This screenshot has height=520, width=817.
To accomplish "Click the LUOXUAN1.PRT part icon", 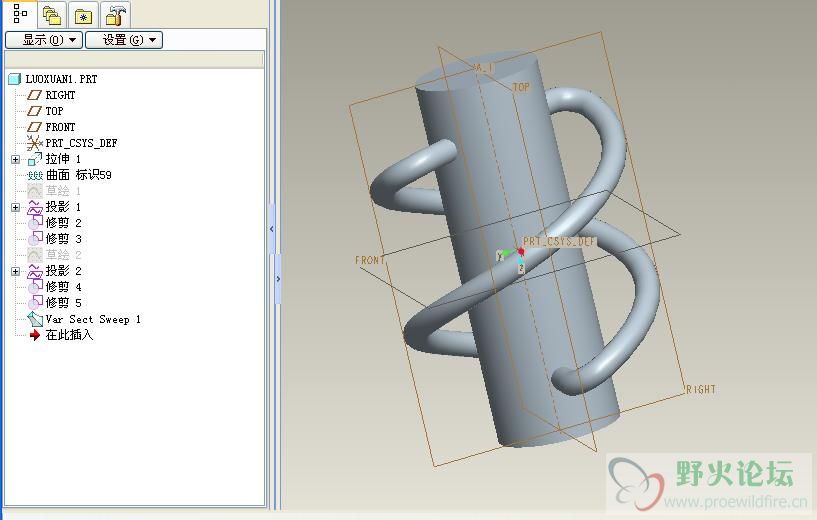I will point(15,79).
